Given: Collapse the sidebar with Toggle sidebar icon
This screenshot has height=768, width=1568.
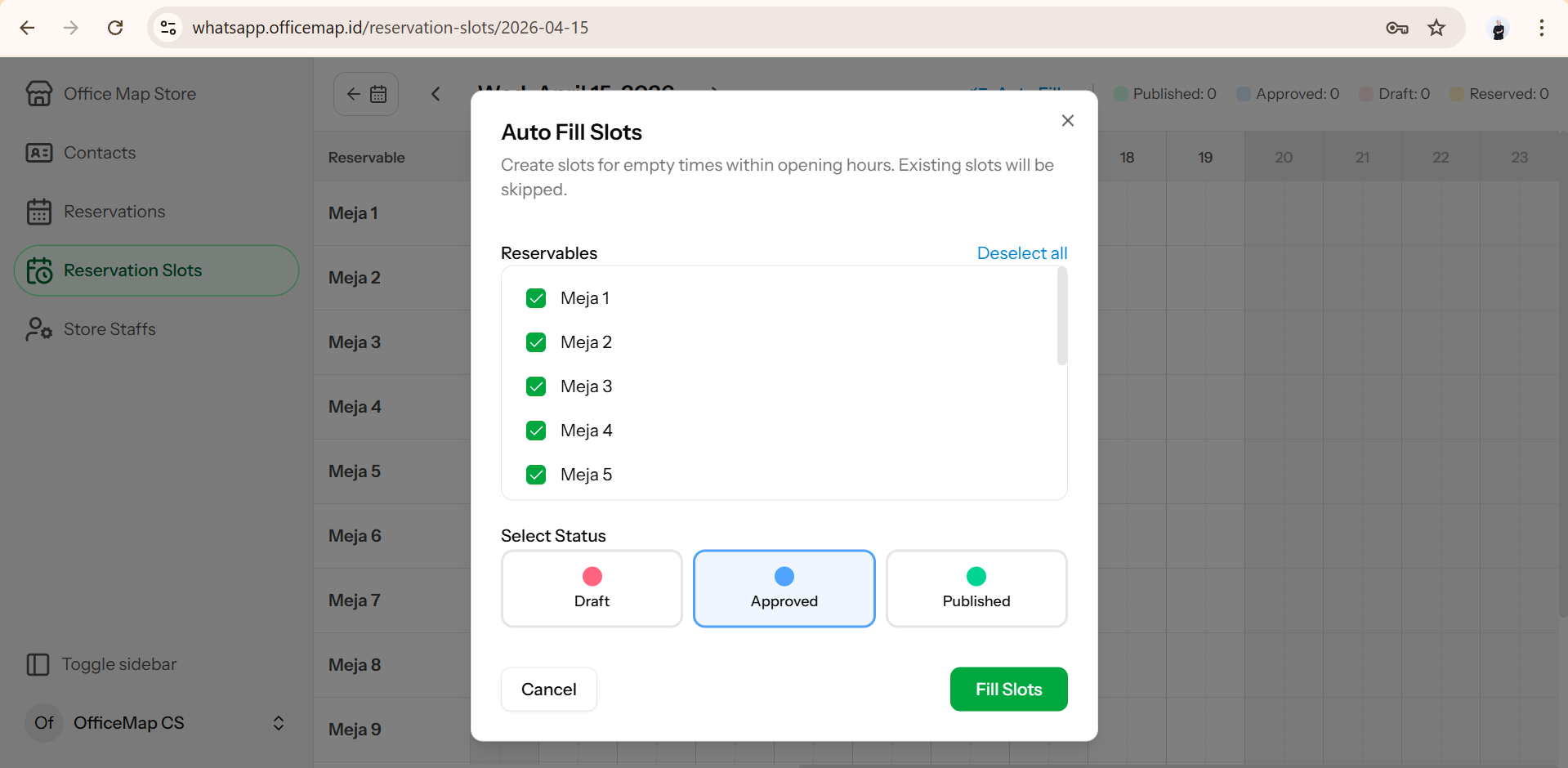Looking at the screenshot, I should 39,664.
